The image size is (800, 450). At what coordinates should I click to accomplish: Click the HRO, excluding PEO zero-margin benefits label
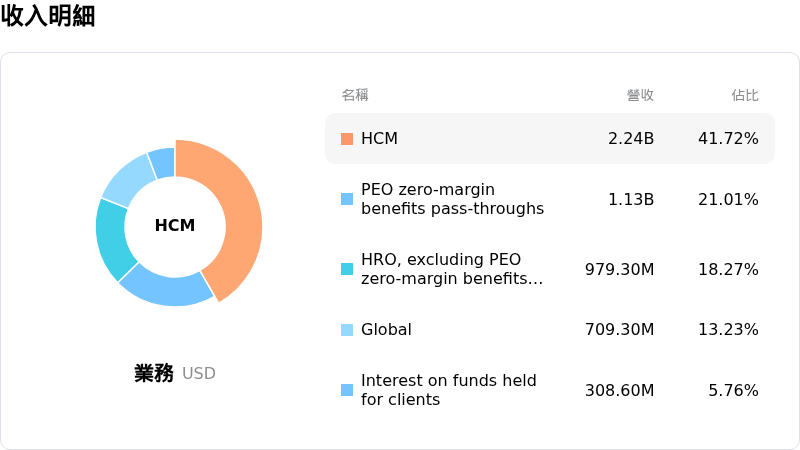pos(452,269)
